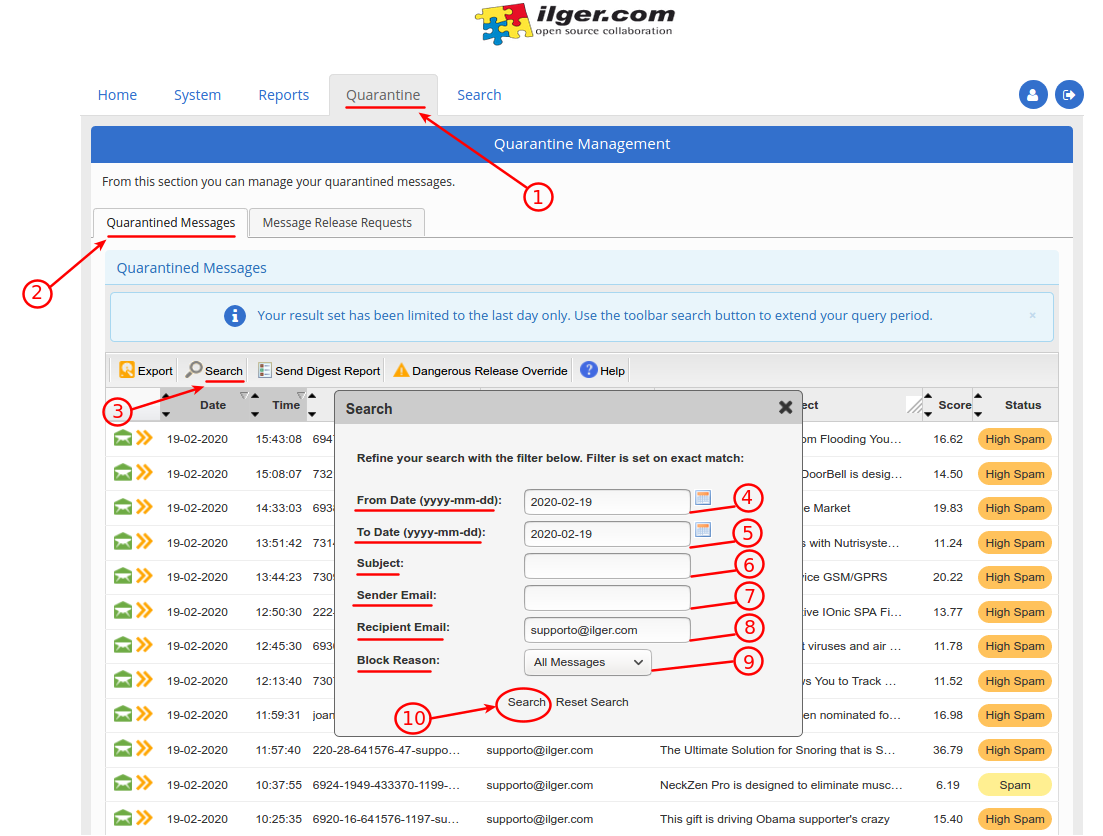Focus the From Date input field
1103x836 pixels.
(607, 502)
